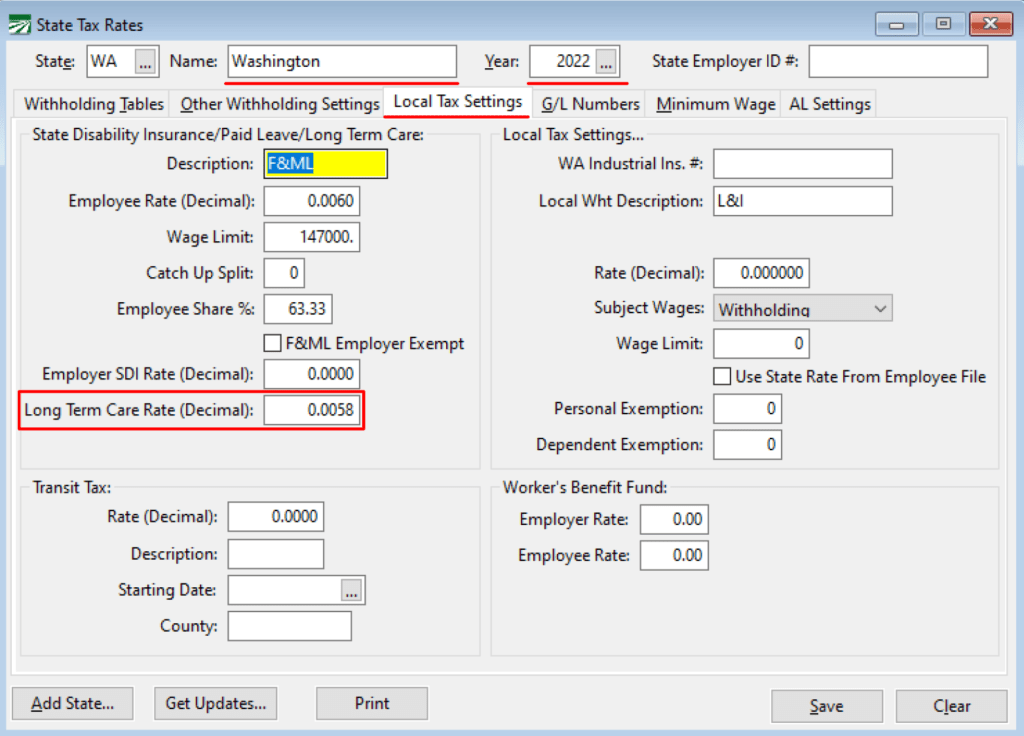Edit the Employee Rate (Decimal) field
Image resolution: width=1024 pixels, height=736 pixels.
point(312,201)
